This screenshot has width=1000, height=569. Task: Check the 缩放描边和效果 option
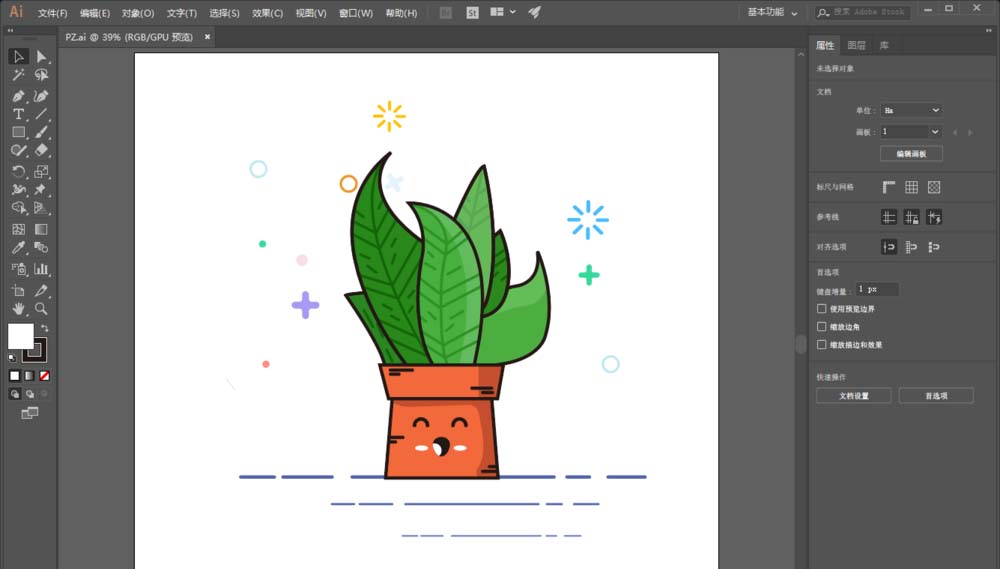pos(821,344)
